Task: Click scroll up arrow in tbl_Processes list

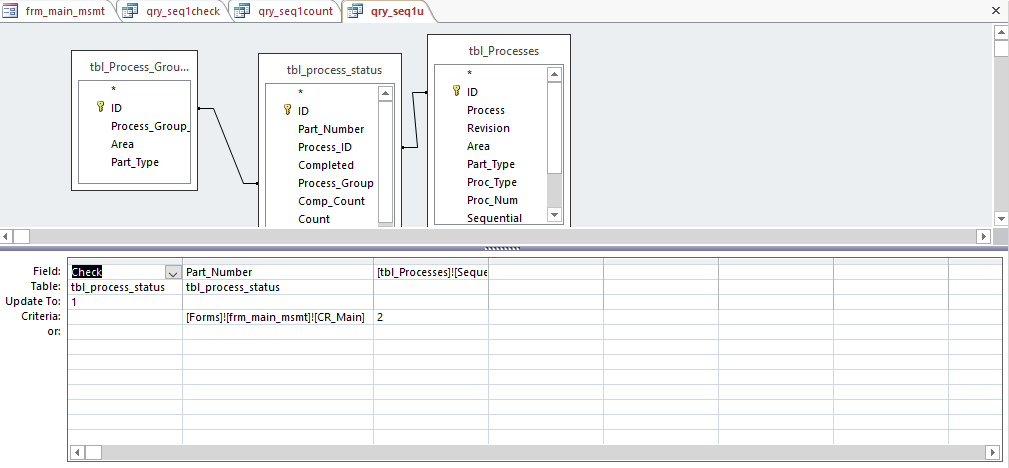Action: [555, 75]
